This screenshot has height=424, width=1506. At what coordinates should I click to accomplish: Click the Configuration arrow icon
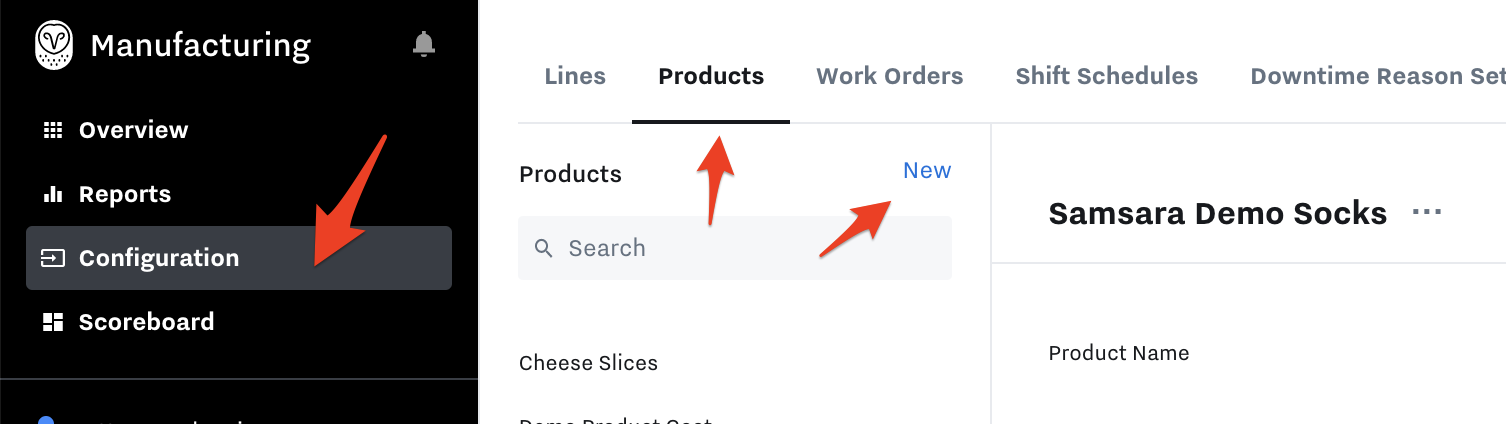click(52, 258)
